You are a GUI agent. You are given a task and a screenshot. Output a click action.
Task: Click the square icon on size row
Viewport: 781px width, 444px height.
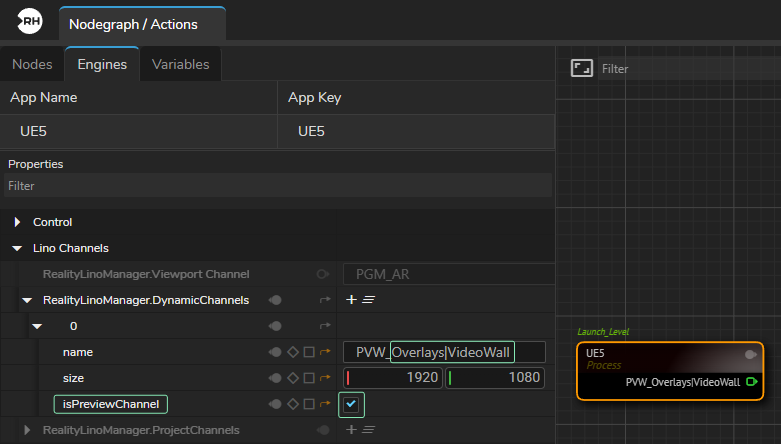(308, 378)
